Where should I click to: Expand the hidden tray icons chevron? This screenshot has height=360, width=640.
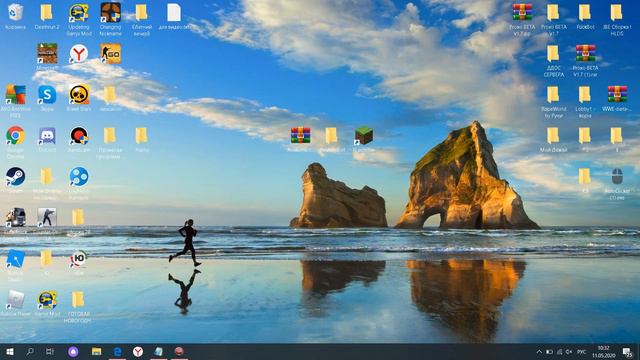pyautogui.click(x=539, y=352)
